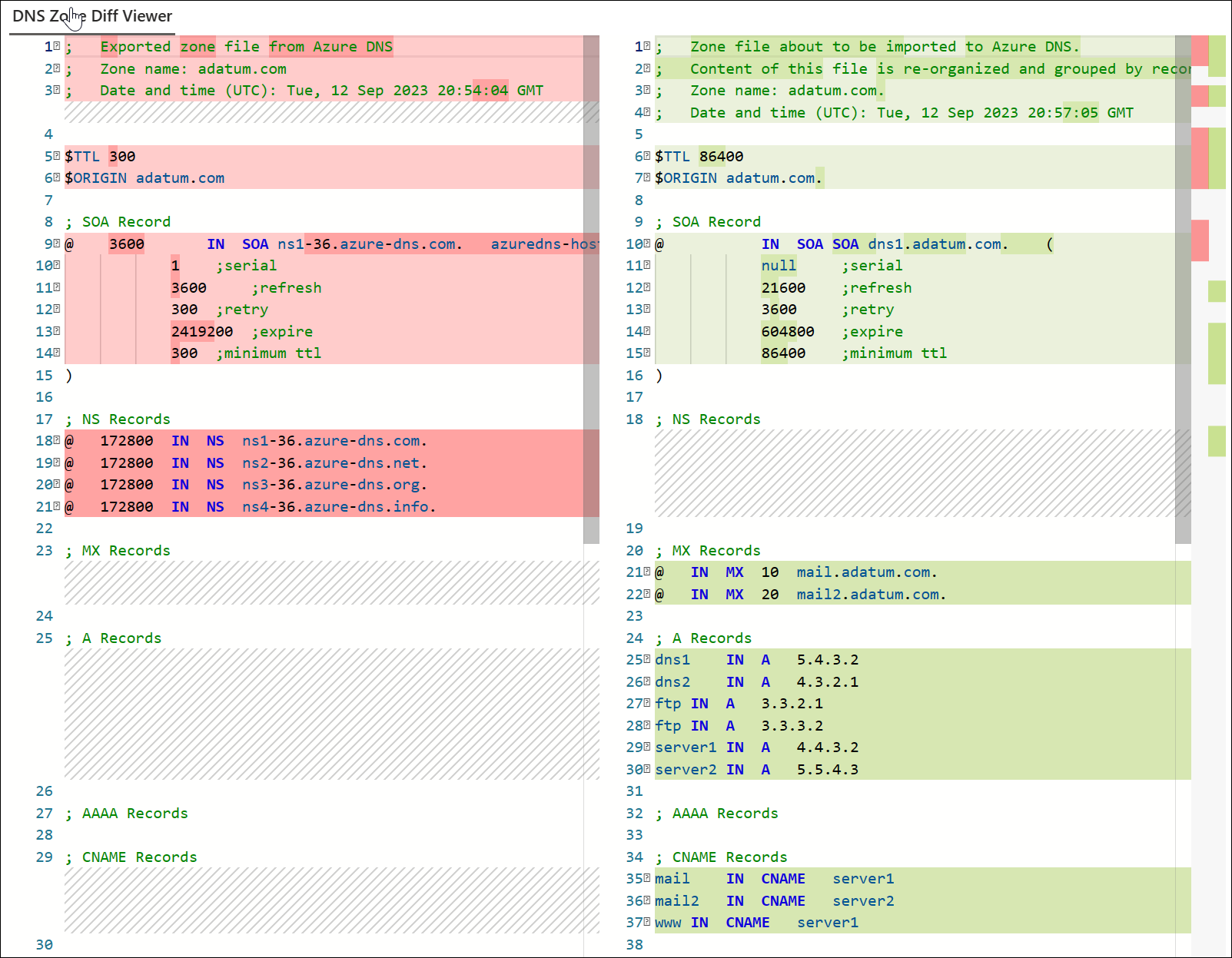Click the change marker beside left line 1
The height and width of the screenshot is (958, 1232).
click(57, 47)
